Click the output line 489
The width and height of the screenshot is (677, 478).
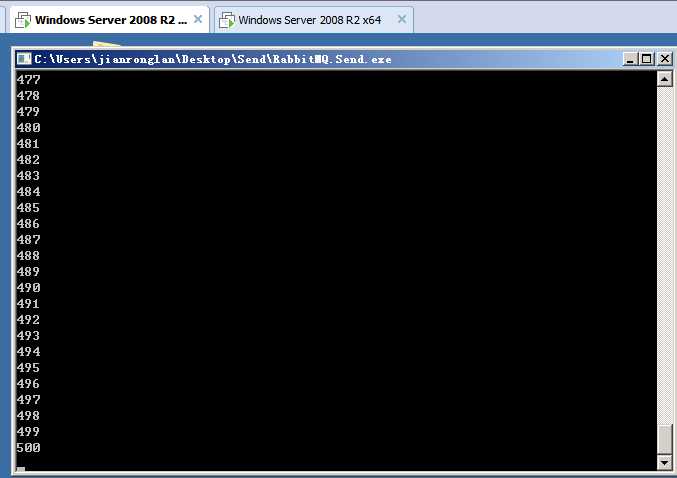pos(28,272)
